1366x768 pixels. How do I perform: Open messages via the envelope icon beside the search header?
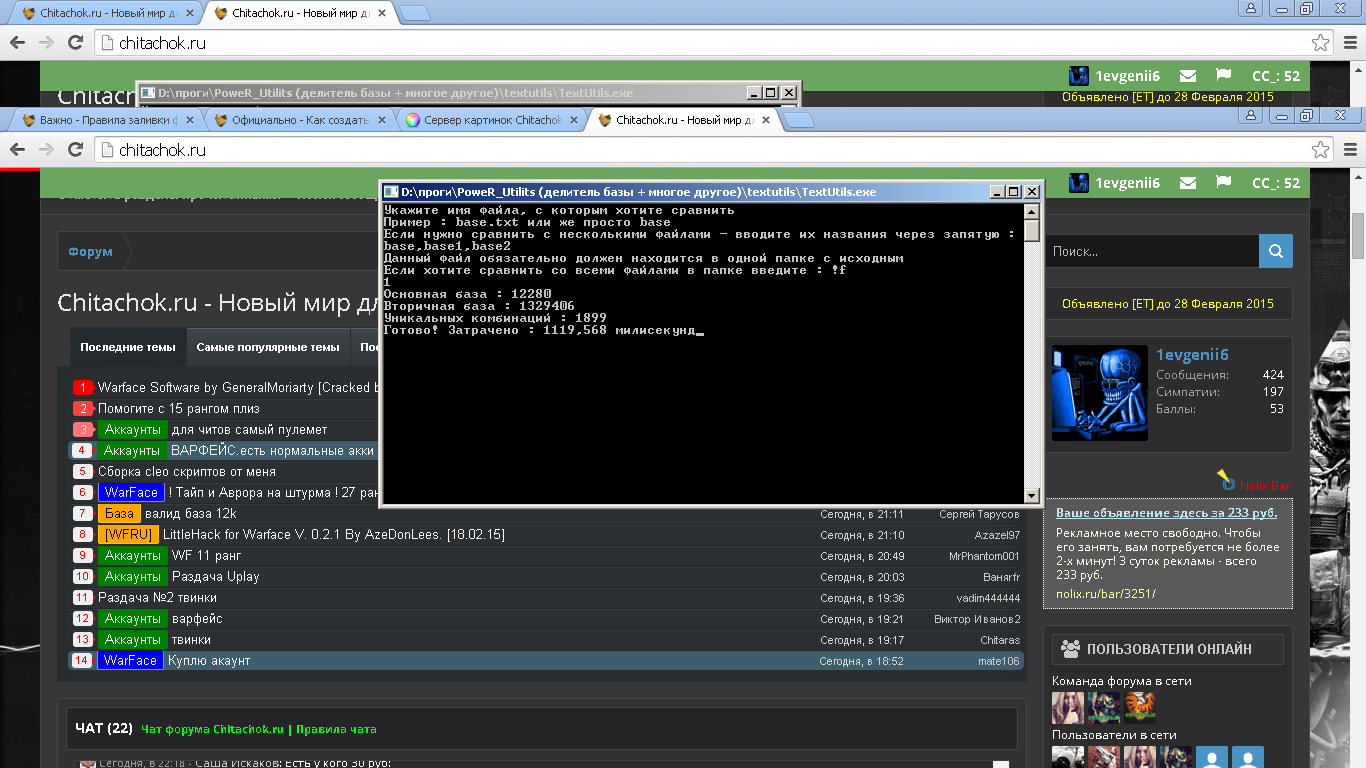coord(1188,183)
